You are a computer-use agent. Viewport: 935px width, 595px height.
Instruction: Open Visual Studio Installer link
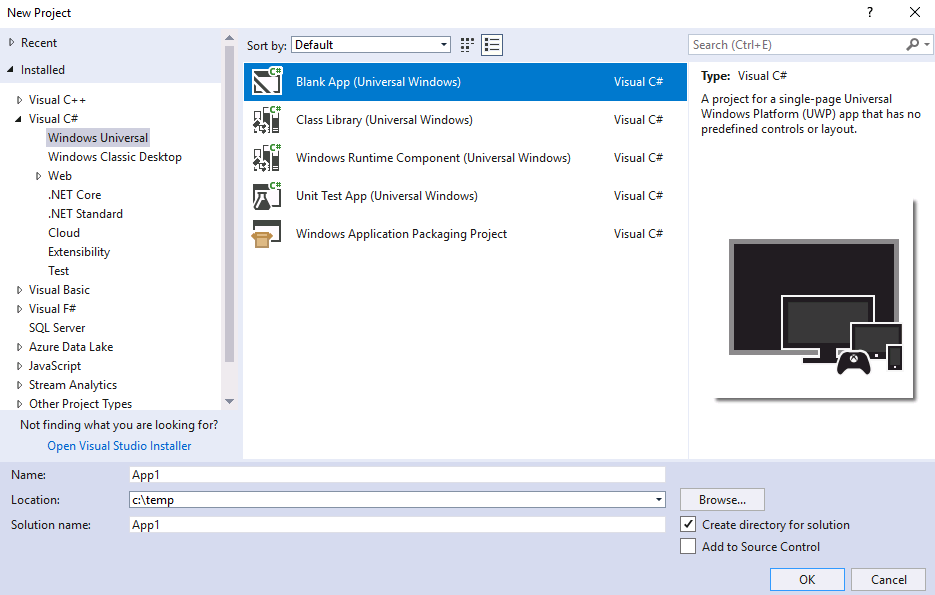coord(119,446)
